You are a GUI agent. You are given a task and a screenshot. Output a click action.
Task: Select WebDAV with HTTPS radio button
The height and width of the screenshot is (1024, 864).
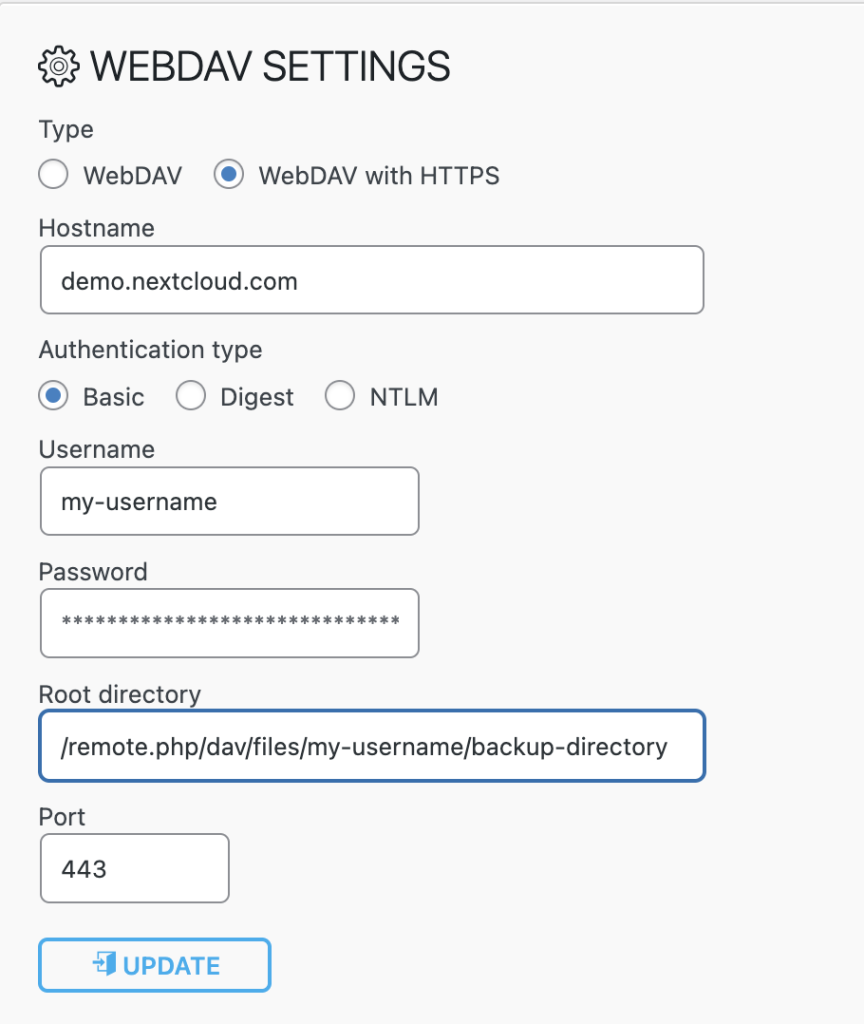tap(229, 174)
